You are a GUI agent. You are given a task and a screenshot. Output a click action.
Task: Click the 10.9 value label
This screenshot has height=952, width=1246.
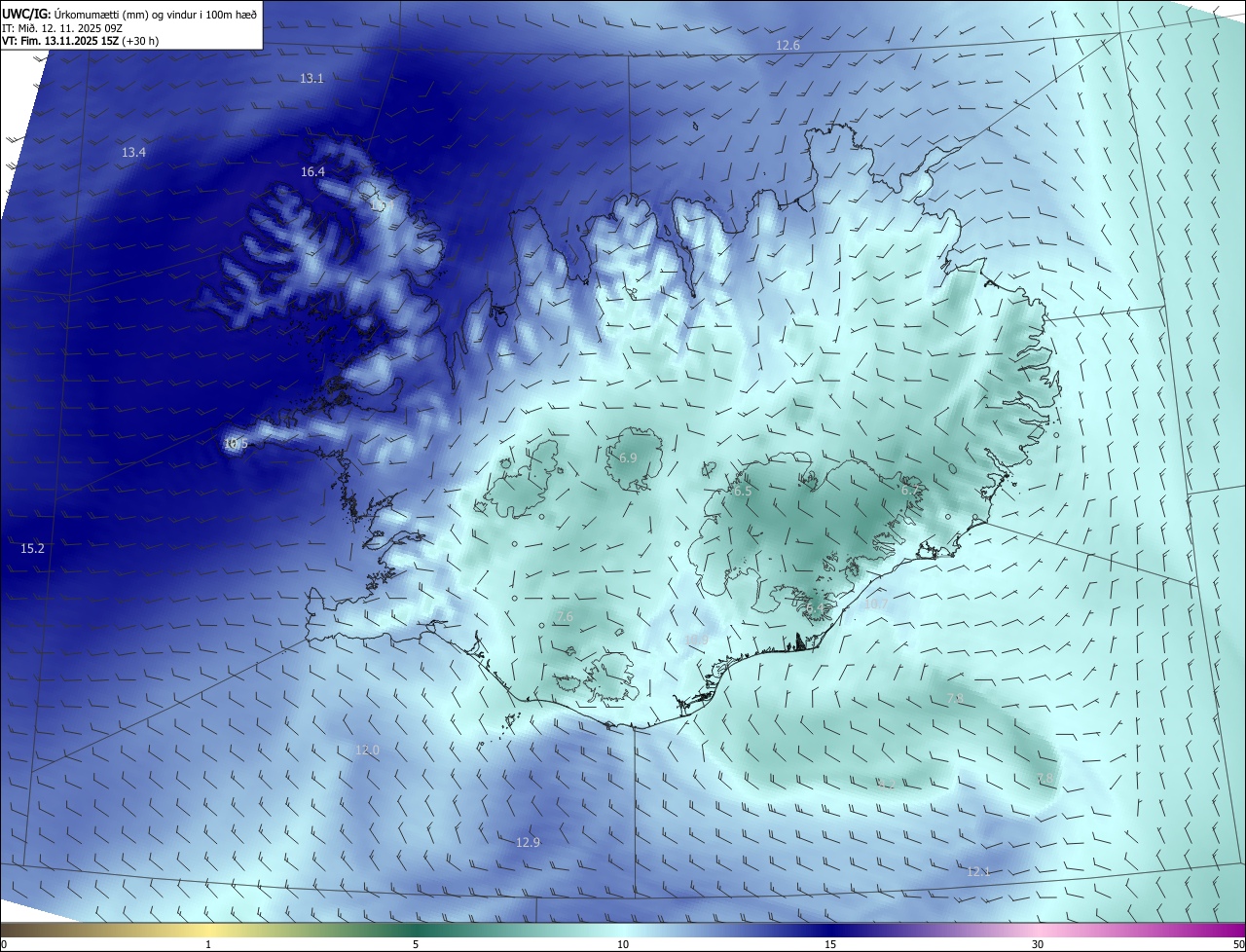pos(696,640)
